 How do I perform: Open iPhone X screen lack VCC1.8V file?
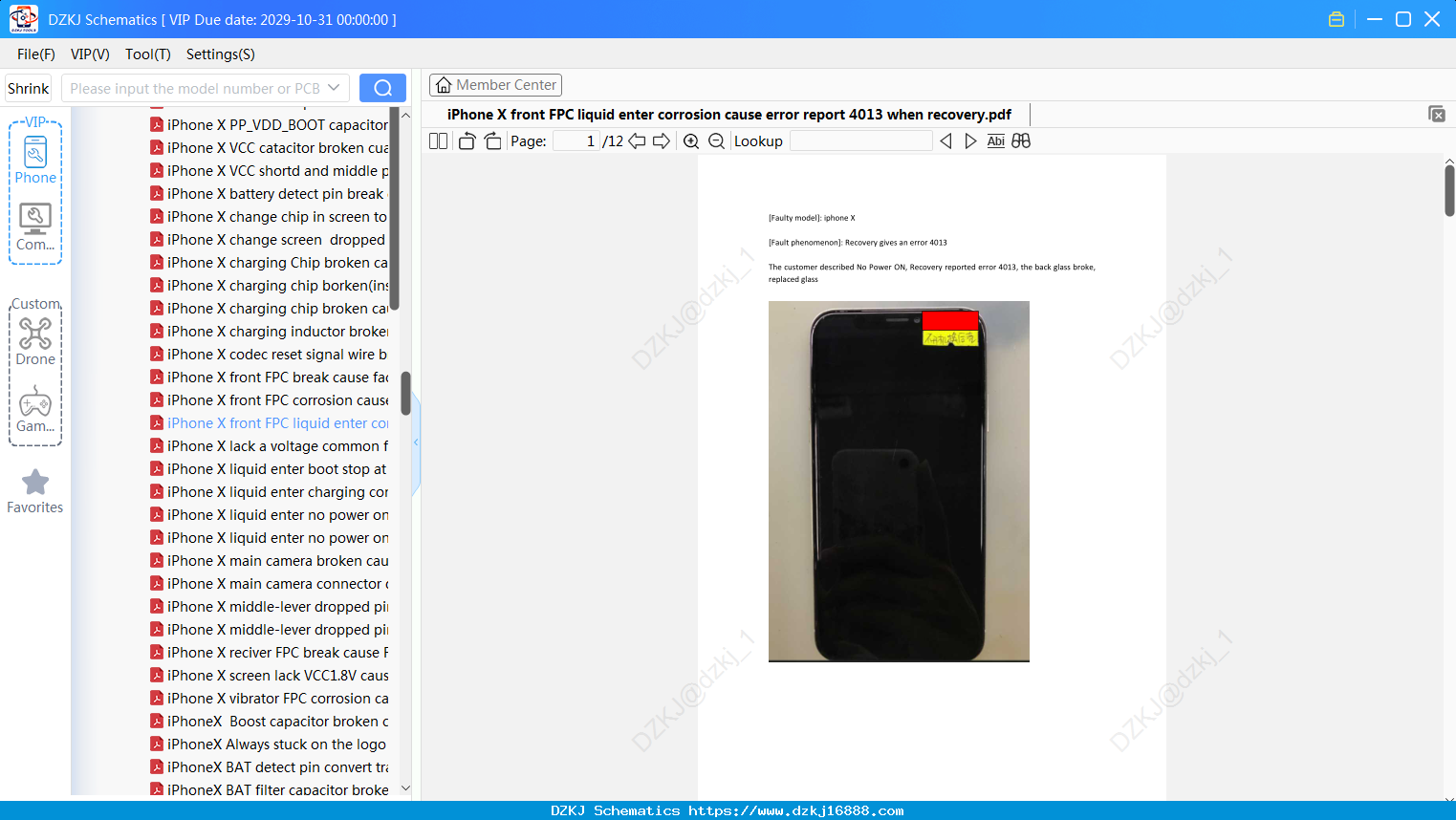pos(270,676)
